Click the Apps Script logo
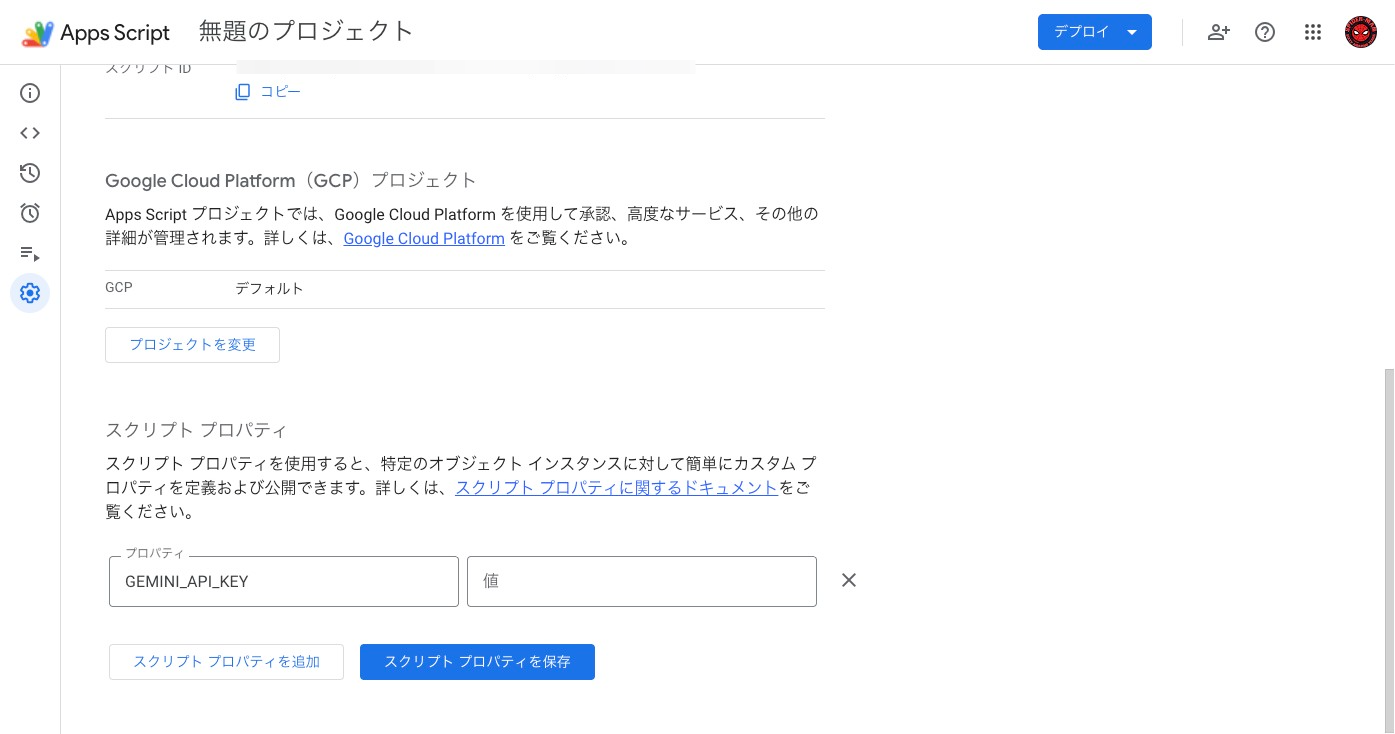 click(38, 33)
